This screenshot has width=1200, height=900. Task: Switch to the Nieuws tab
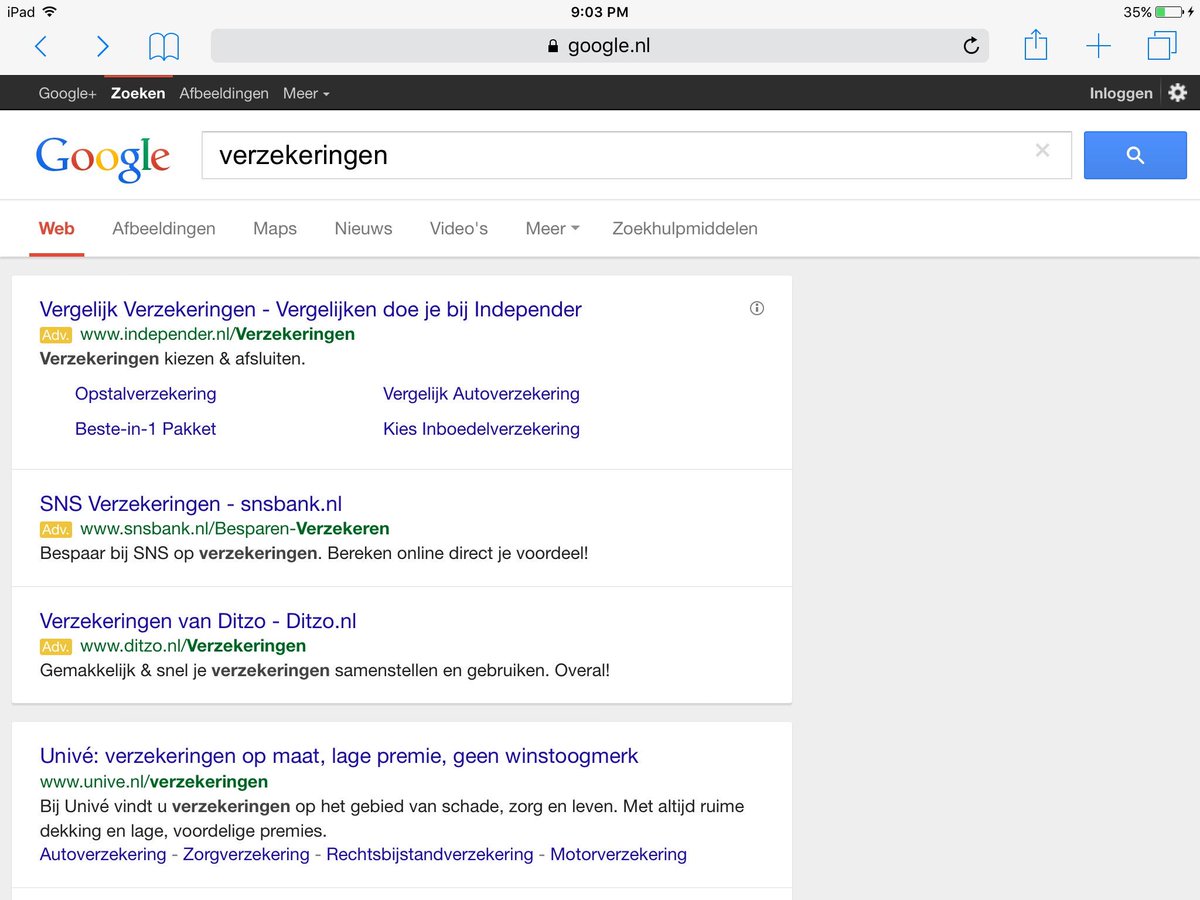[363, 228]
